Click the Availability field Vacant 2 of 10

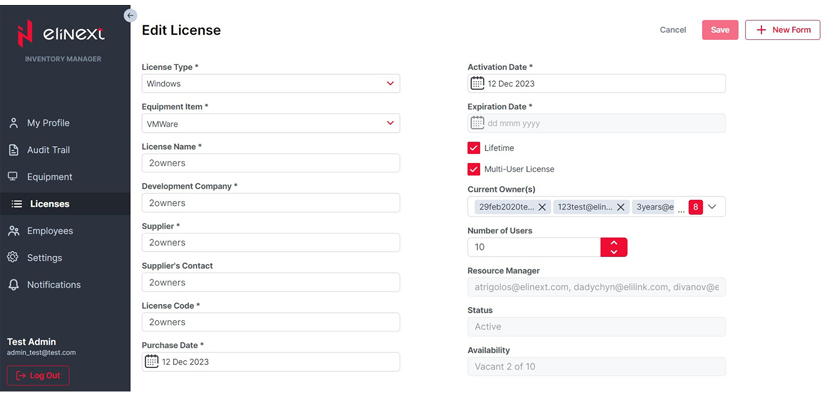click(596, 366)
